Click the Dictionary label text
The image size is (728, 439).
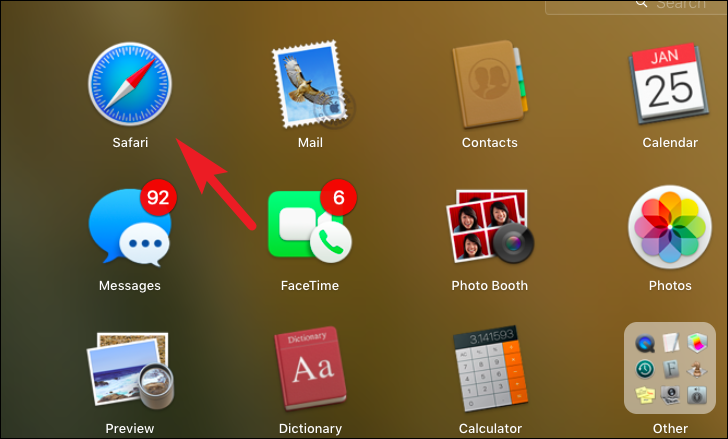click(x=310, y=428)
